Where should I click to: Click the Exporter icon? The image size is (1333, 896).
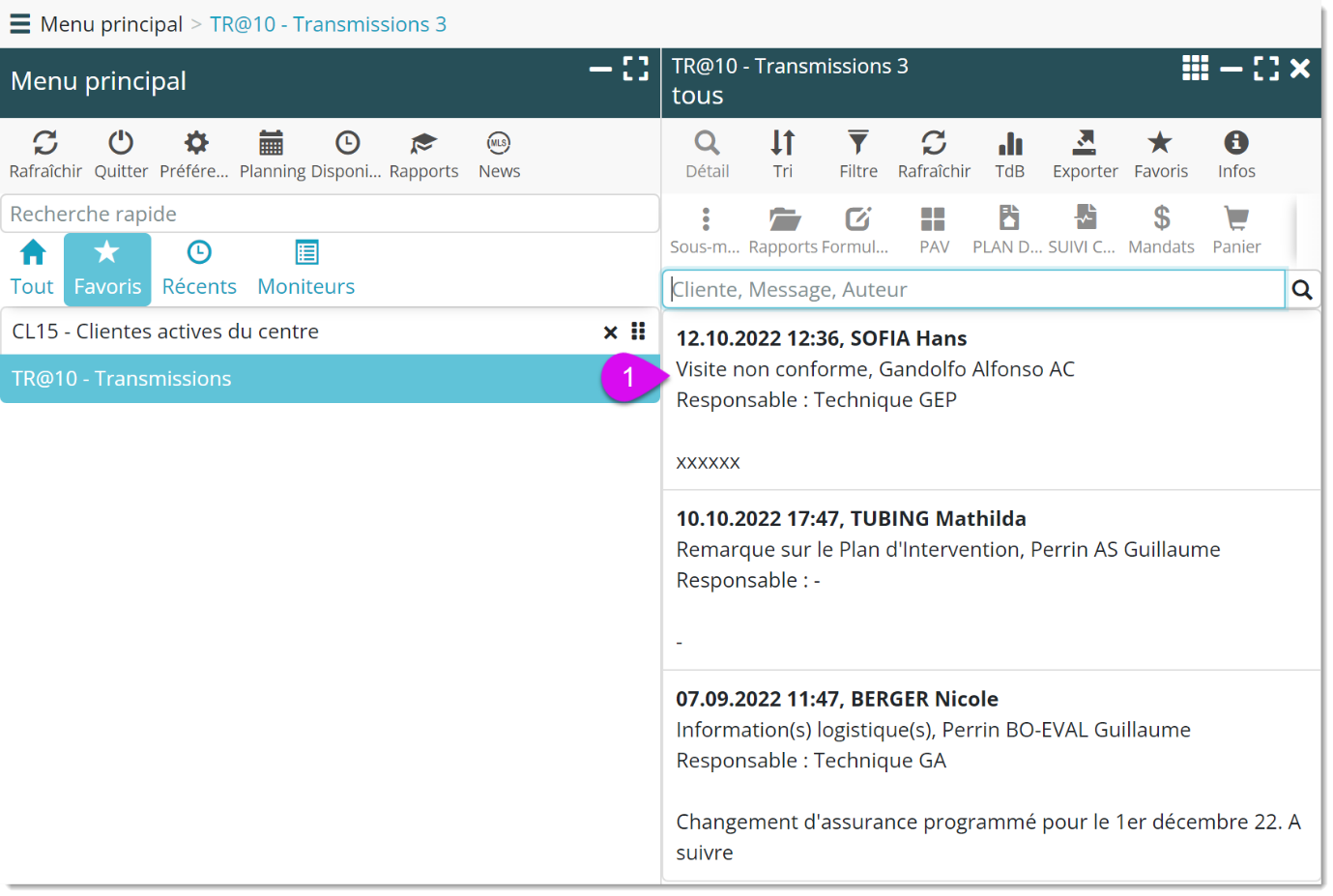click(x=1085, y=144)
